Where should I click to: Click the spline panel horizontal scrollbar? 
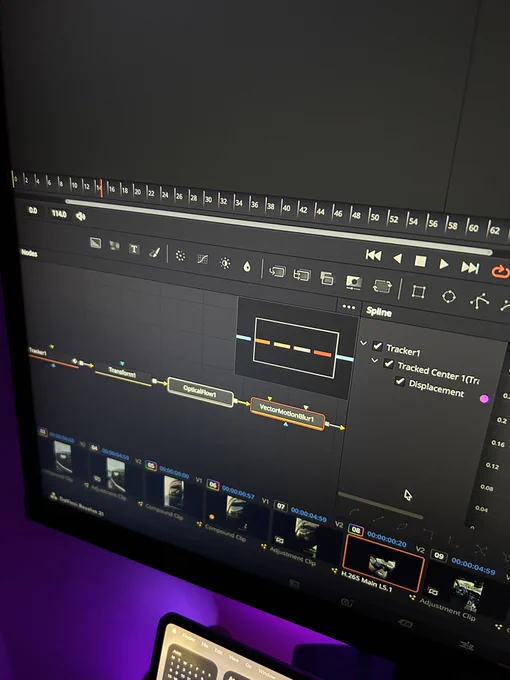pos(380,505)
